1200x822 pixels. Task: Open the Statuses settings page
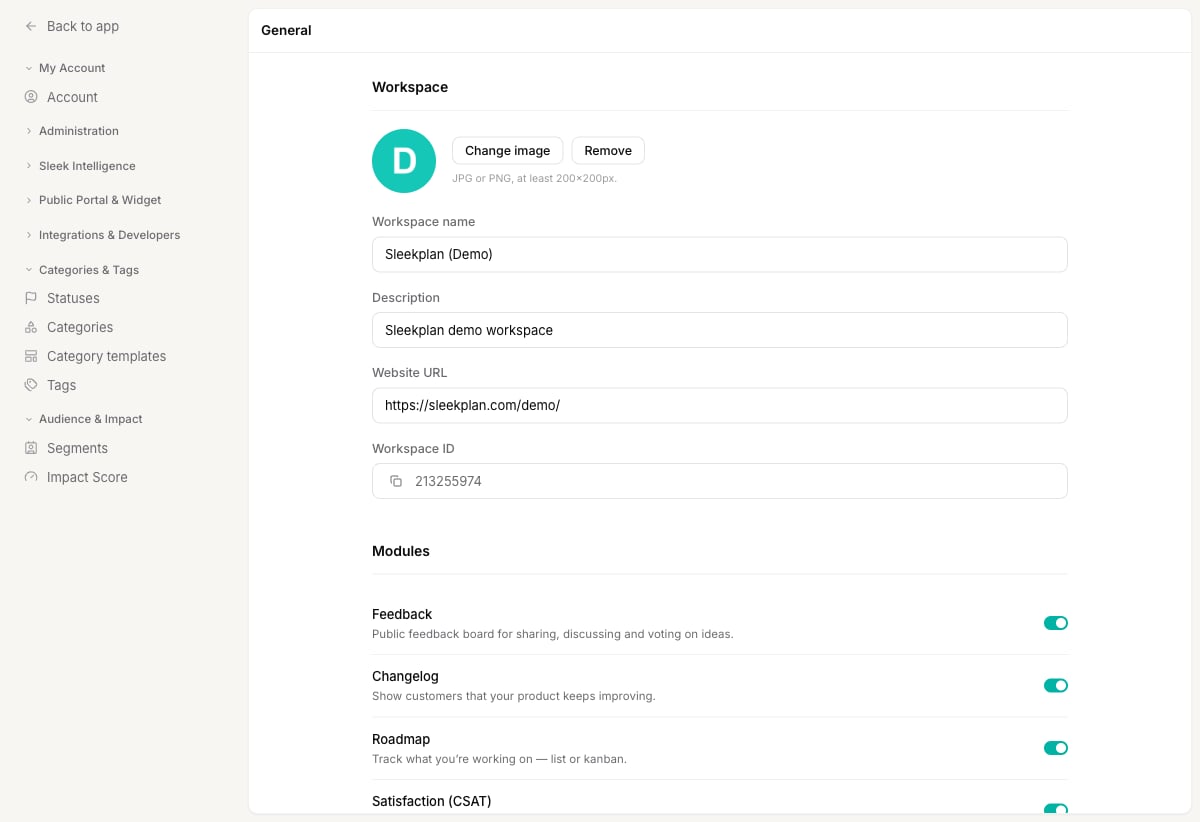click(73, 298)
